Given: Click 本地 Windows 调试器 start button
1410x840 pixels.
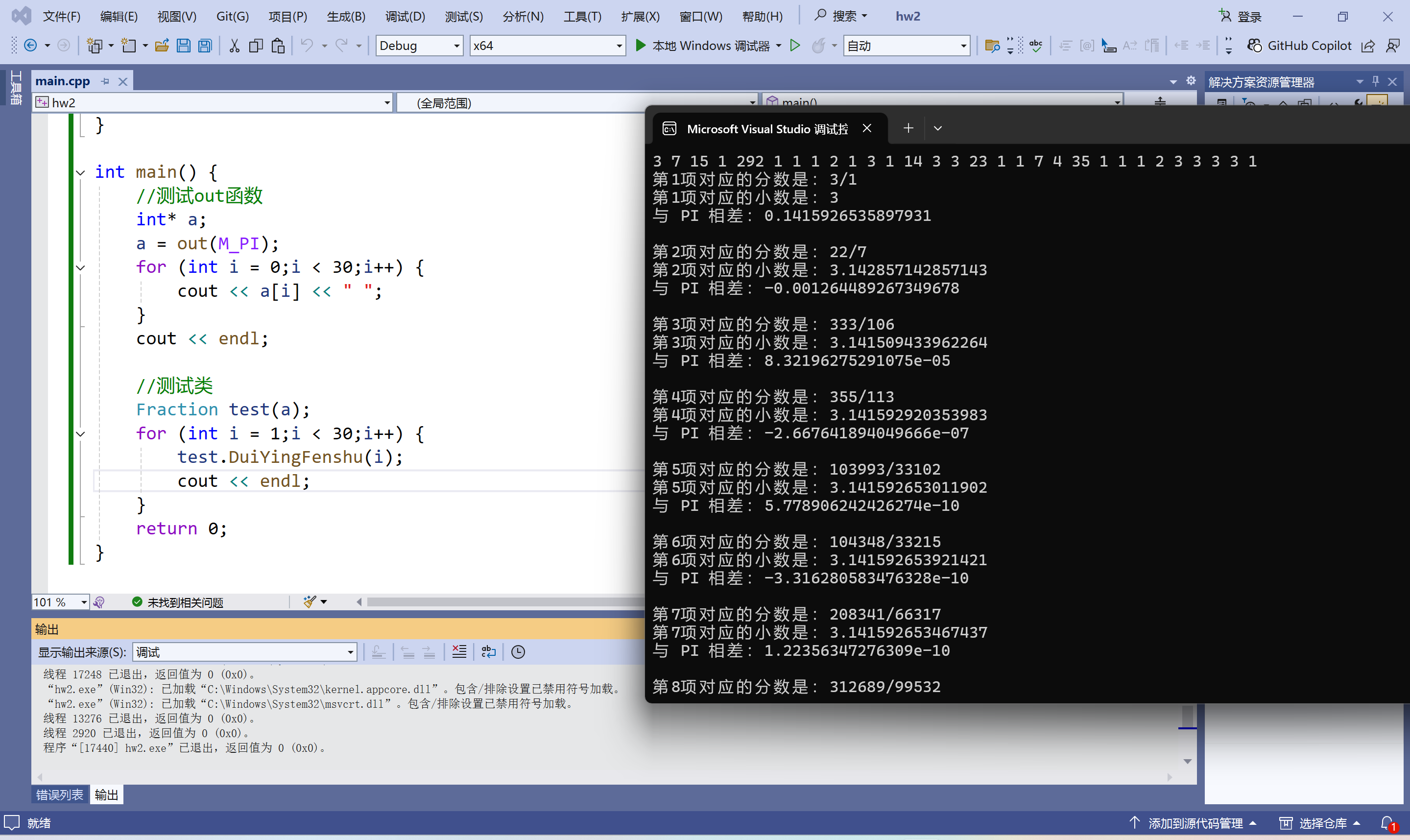Looking at the screenshot, I should [703, 45].
